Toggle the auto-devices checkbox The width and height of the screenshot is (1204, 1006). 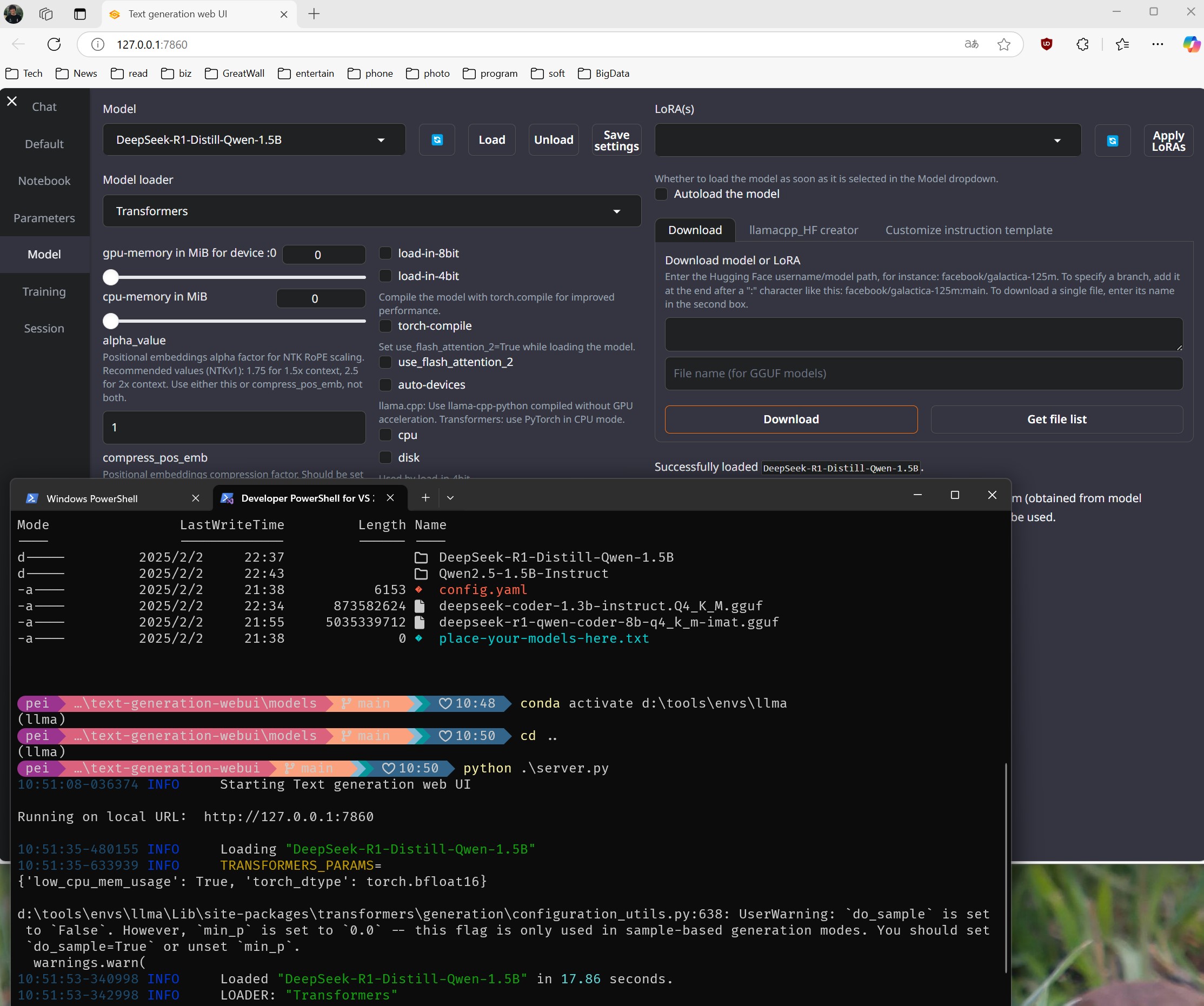tap(386, 385)
